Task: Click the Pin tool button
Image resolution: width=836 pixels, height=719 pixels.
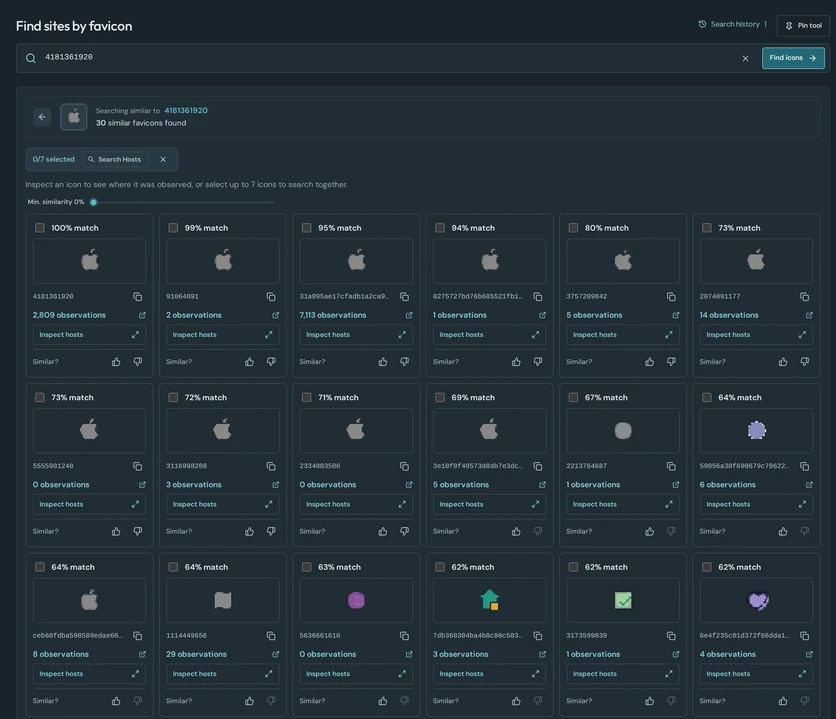Action: pos(803,25)
